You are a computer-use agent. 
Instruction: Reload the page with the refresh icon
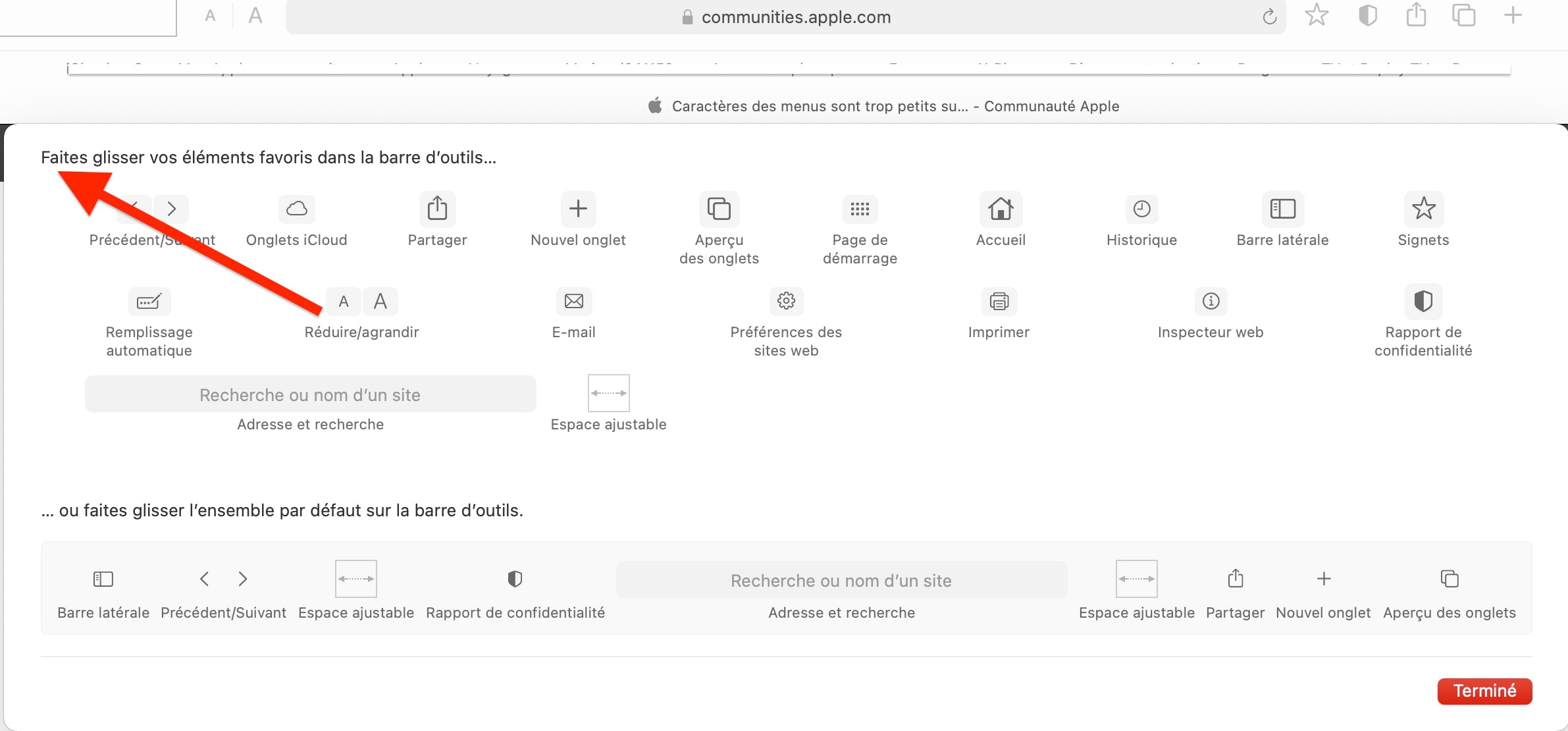pos(1269,17)
